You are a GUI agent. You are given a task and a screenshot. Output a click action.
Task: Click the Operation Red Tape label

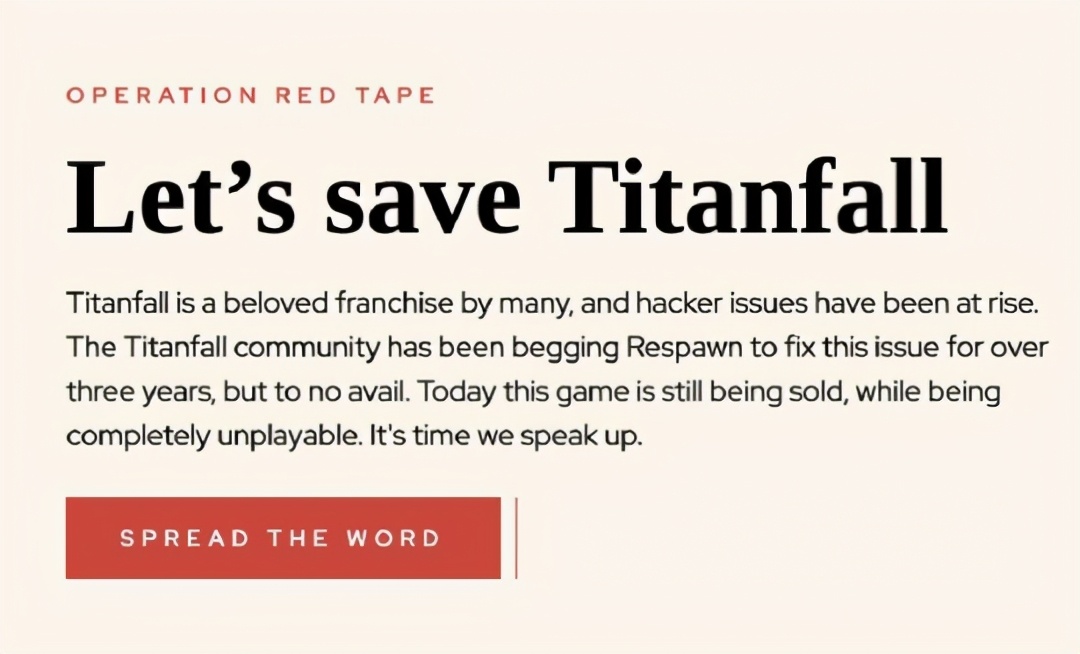250,96
